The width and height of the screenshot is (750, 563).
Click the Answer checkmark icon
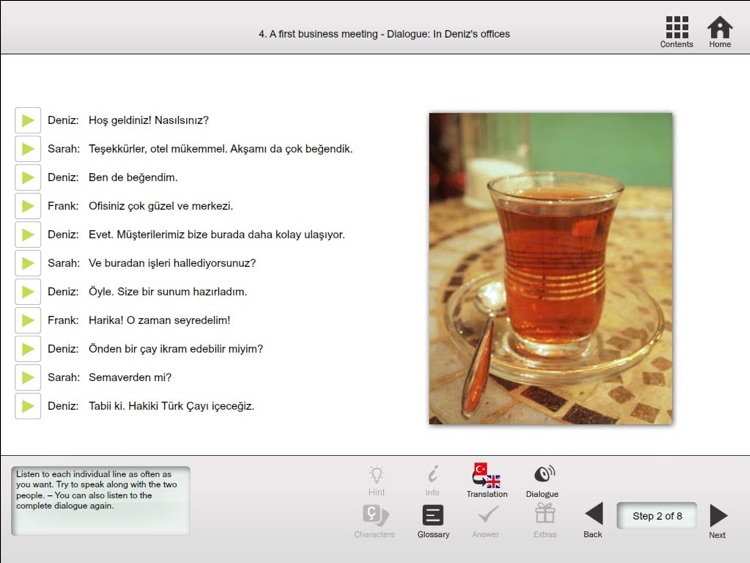click(486, 521)
